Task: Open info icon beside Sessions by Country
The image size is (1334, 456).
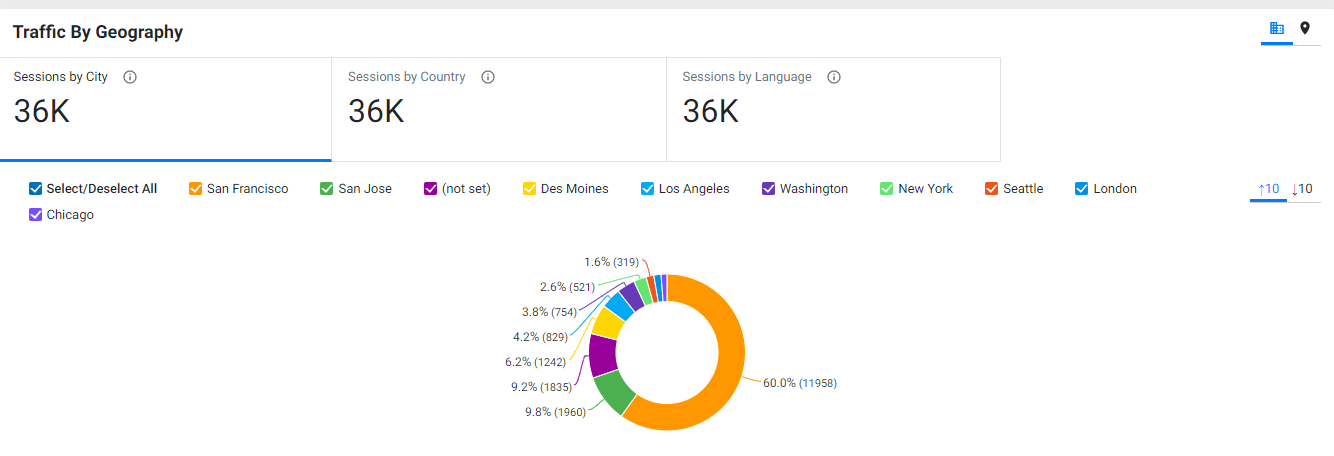Action: (488, 77)
